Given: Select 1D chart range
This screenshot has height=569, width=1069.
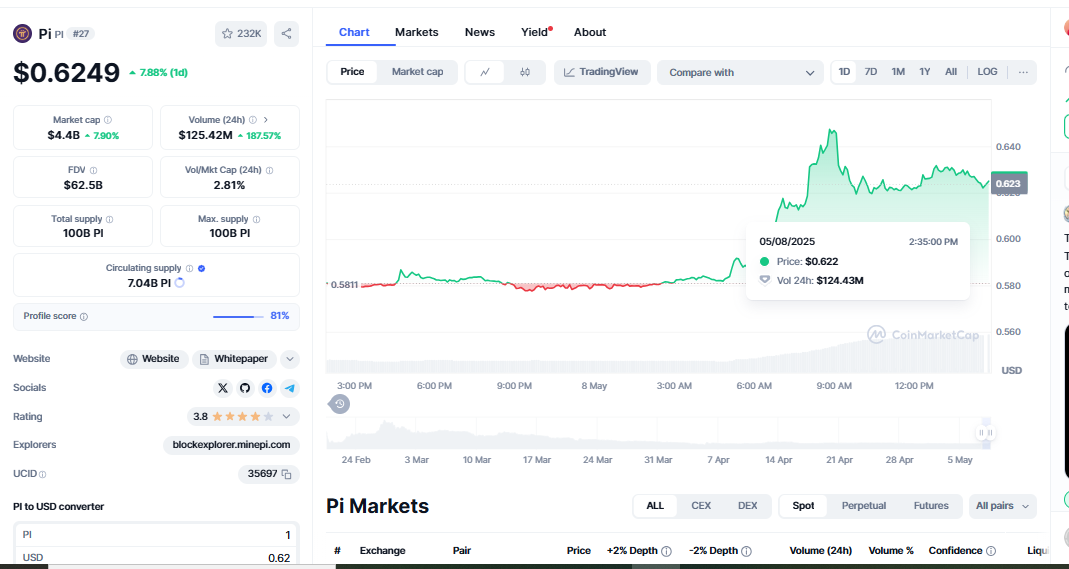Looking at the screenshot, I should coord(844,72).
